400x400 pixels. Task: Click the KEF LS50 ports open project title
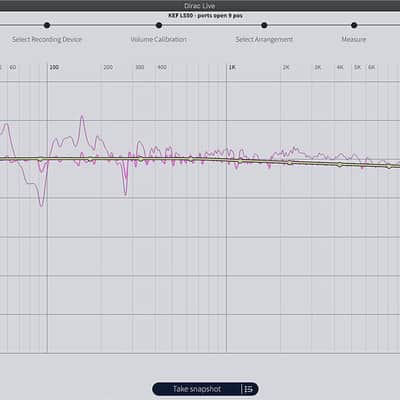tap(205, 16)
